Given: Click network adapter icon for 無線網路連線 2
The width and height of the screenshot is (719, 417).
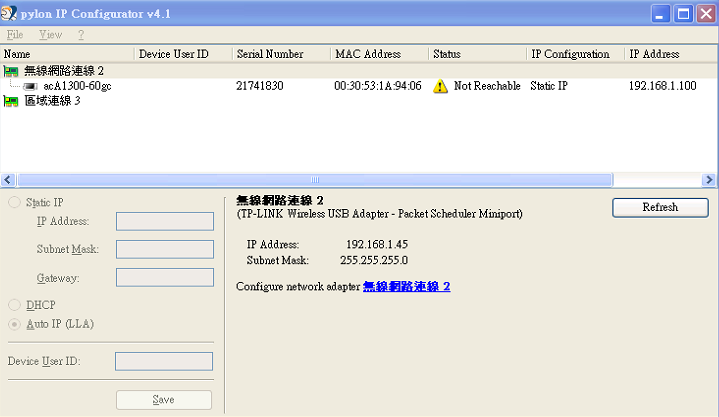Looking at the screenshot, I should [x=11, y=71].
